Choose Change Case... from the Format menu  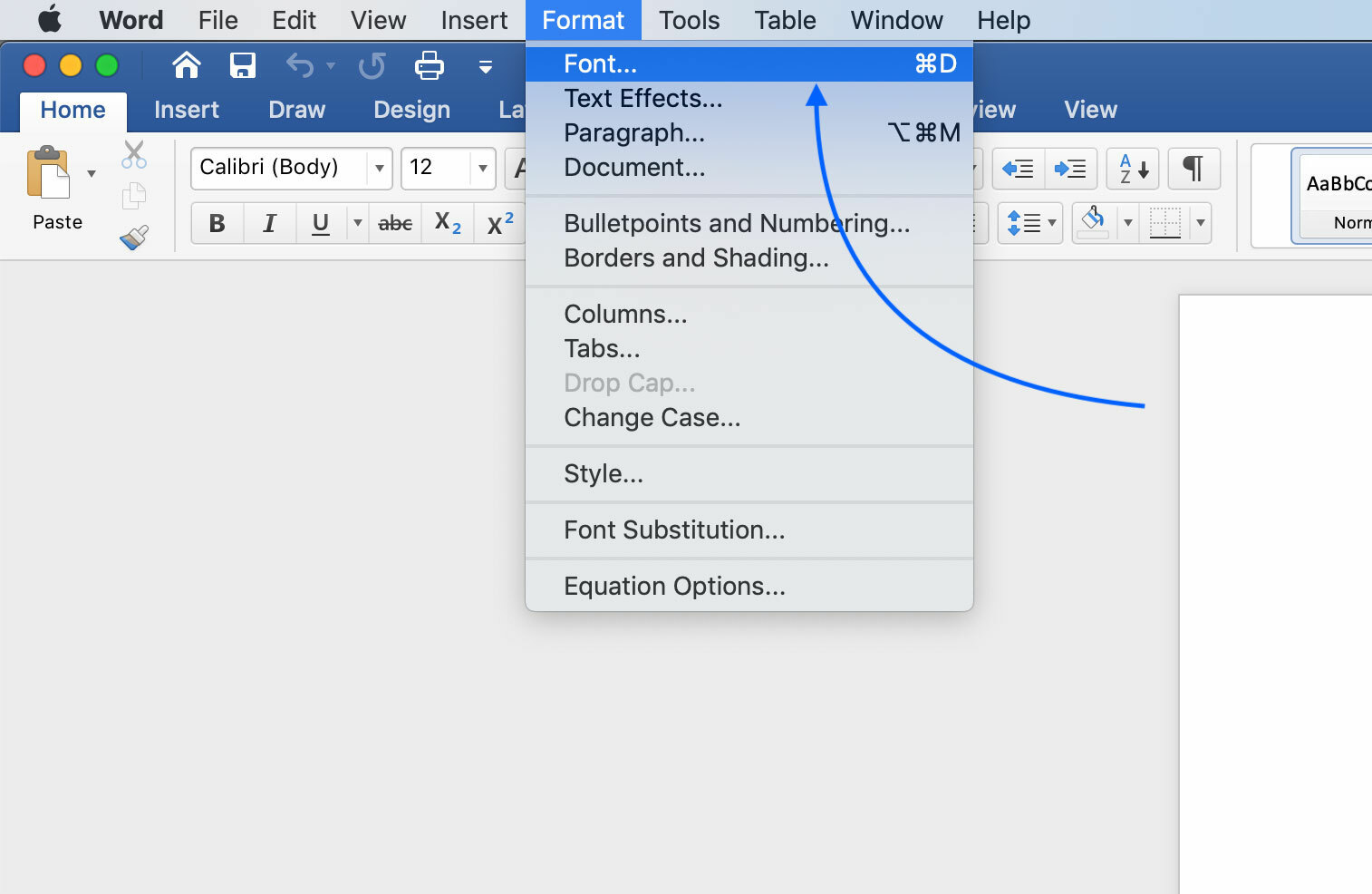(749, 417)
